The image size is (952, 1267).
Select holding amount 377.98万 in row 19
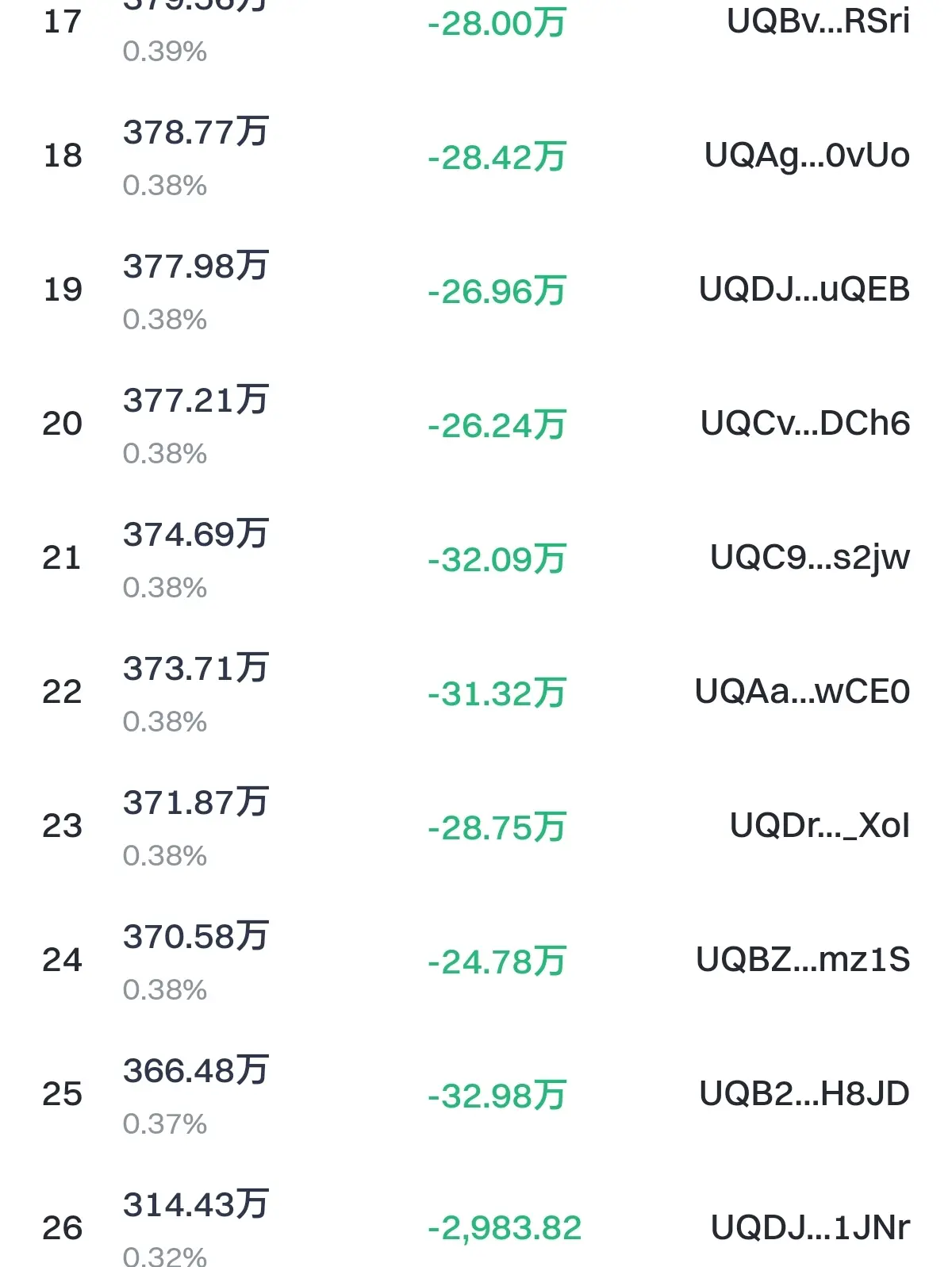196,267
